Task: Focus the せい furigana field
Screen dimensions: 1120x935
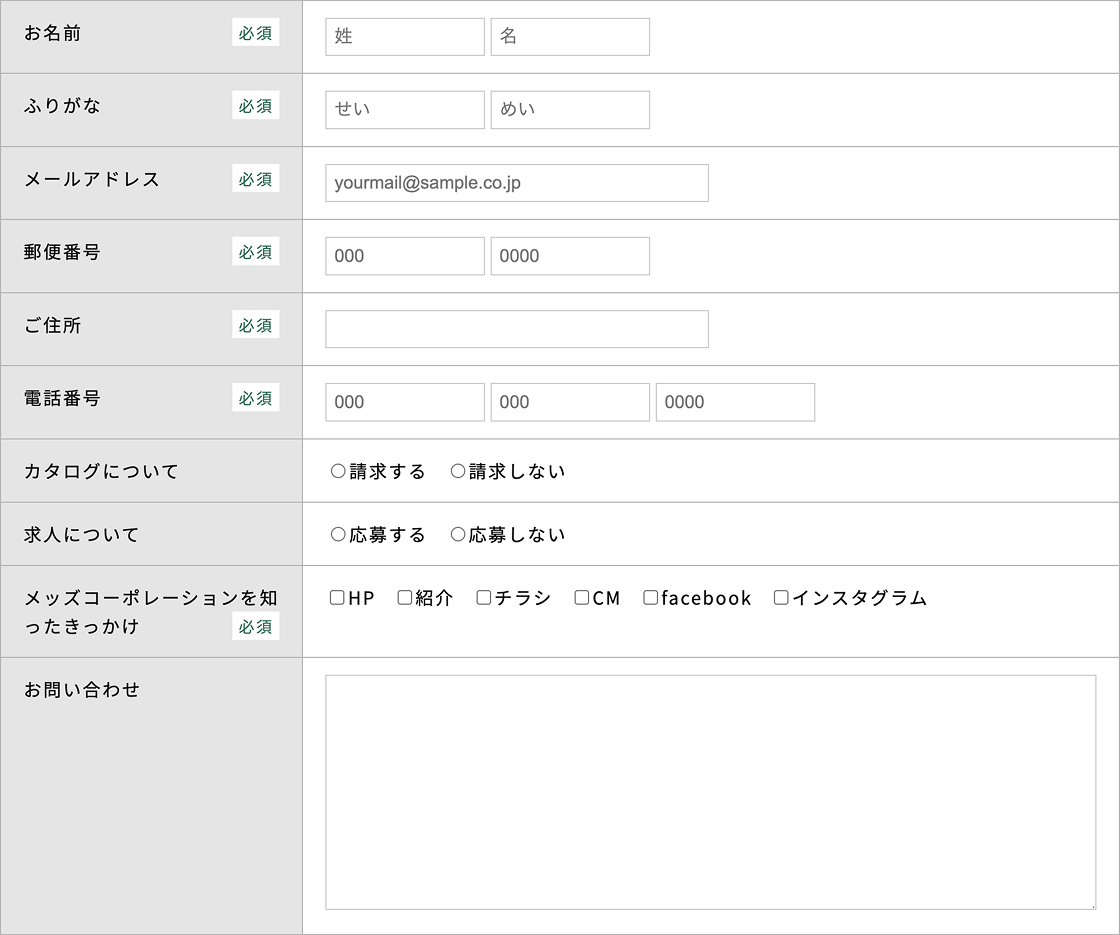Action: (404, 110)
